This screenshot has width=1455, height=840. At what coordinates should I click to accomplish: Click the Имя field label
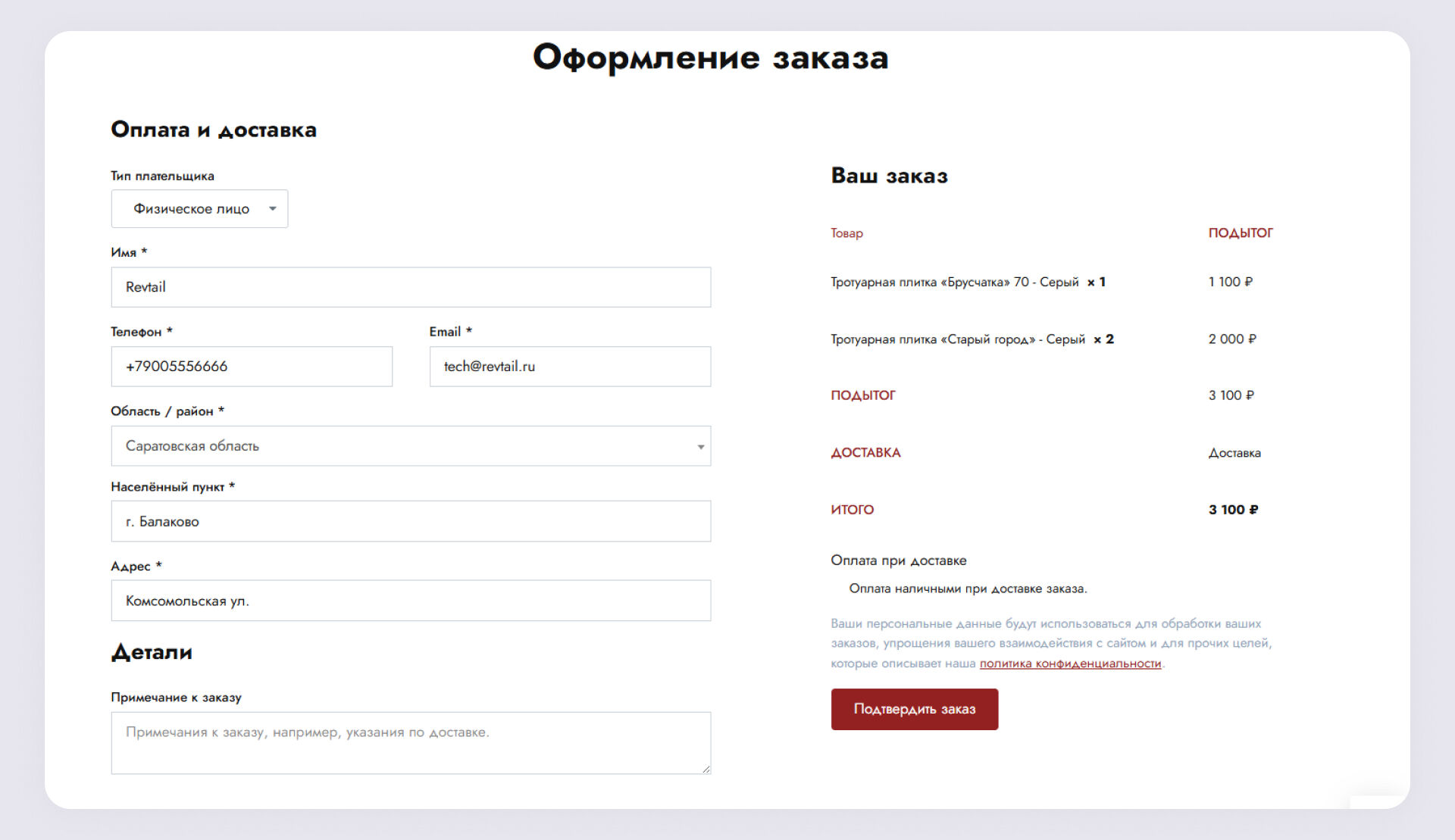(x=124, y=252)
